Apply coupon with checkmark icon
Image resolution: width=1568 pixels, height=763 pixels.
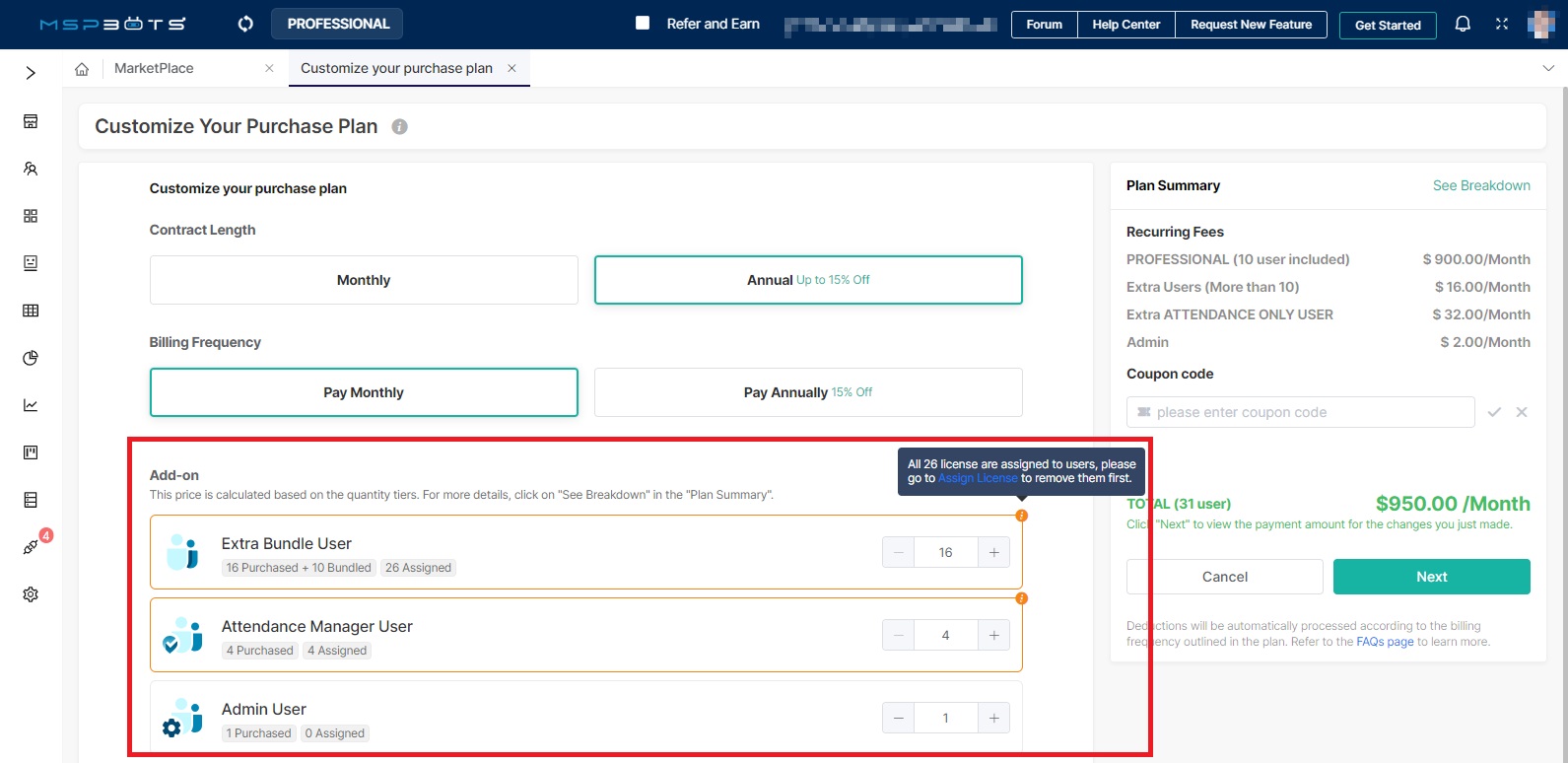pyautogui.click(x=1494, y=412)
